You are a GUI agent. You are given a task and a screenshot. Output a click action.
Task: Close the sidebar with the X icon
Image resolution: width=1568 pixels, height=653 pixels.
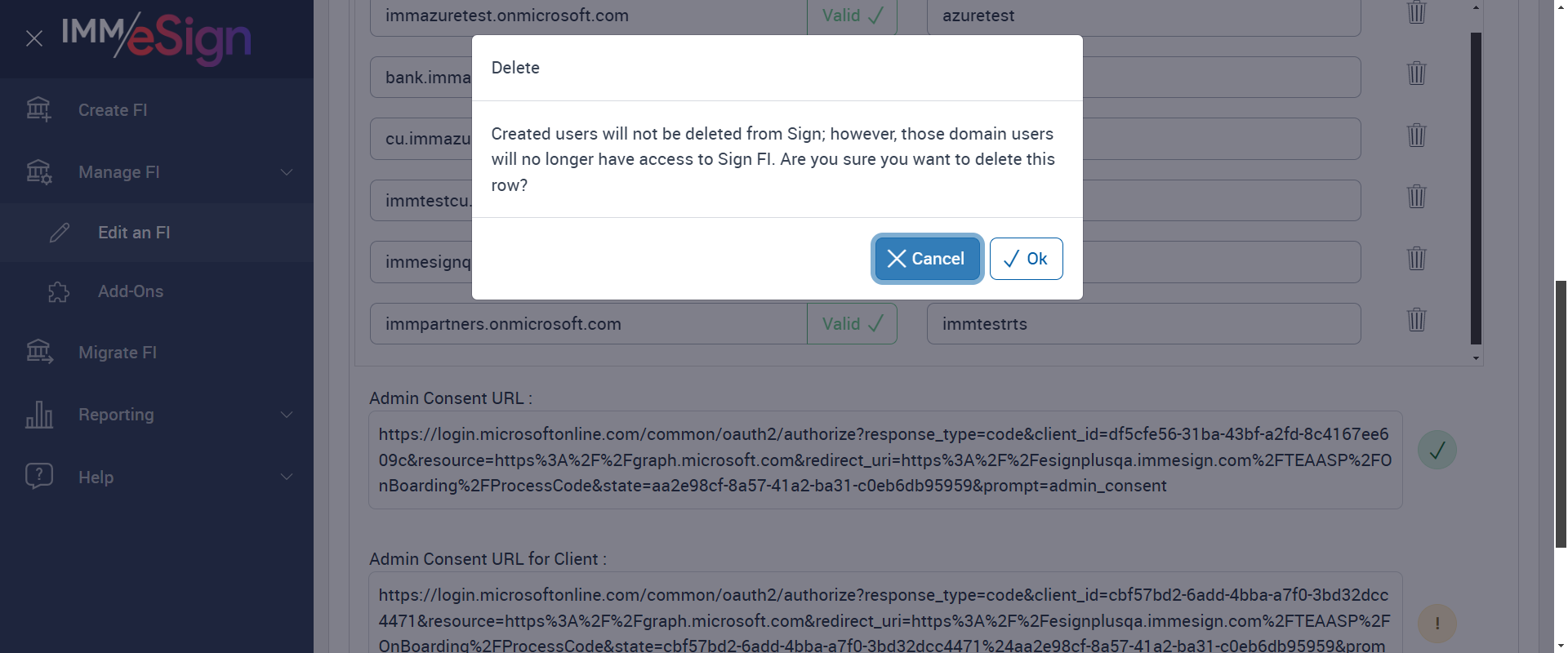(x=34, y=38)
